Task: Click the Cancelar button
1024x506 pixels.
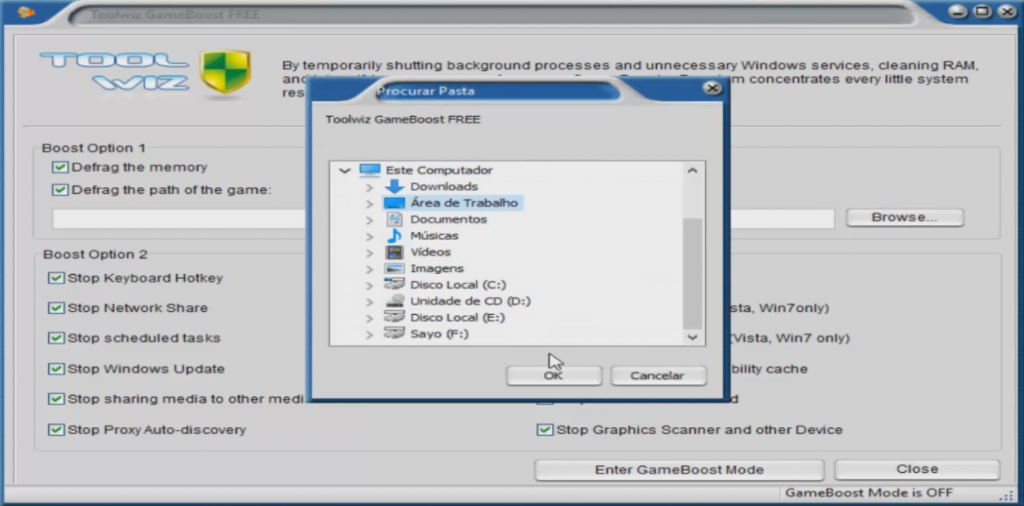Action: point(658,375)
